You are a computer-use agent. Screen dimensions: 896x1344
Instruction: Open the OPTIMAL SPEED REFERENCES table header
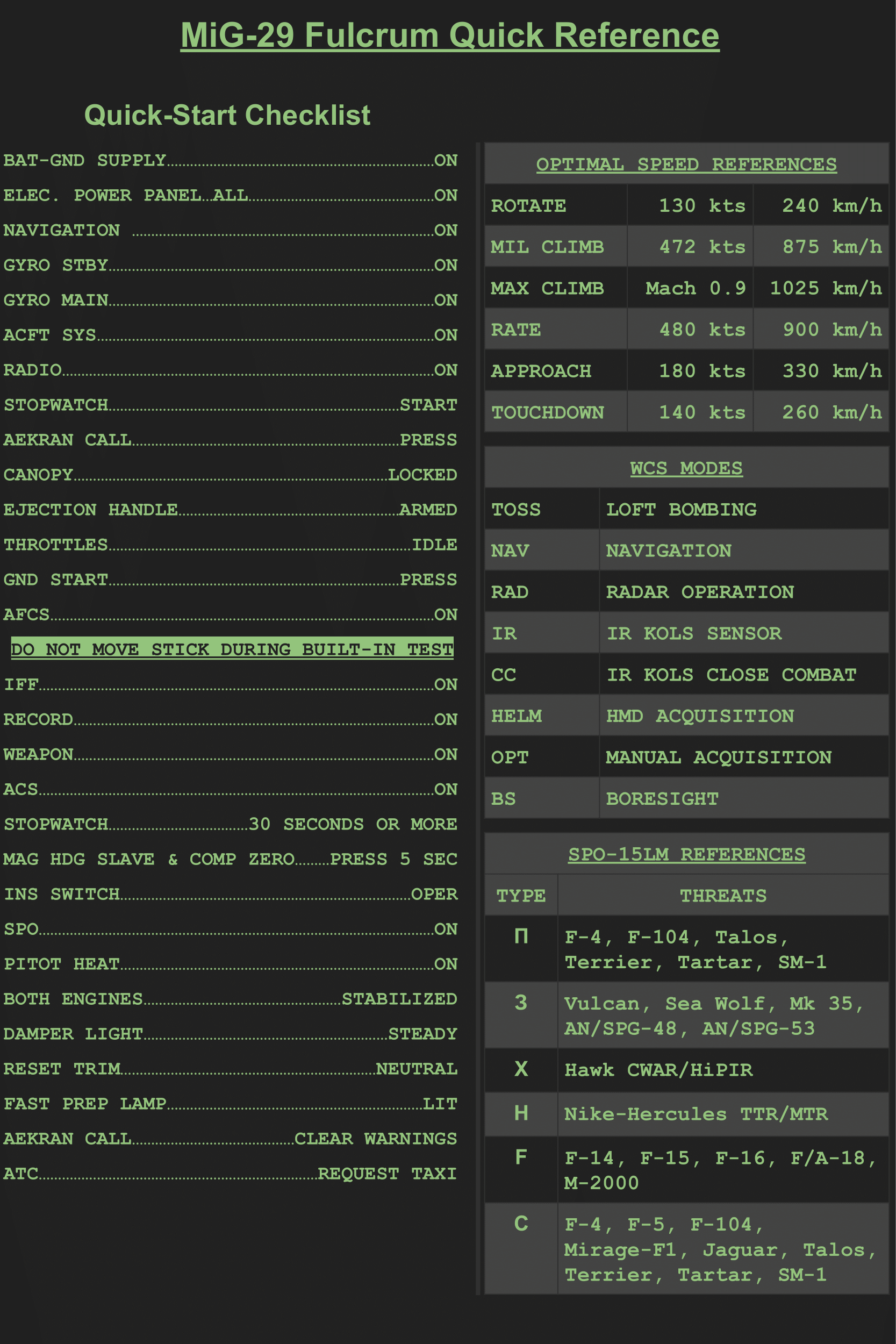click(686, 165)
